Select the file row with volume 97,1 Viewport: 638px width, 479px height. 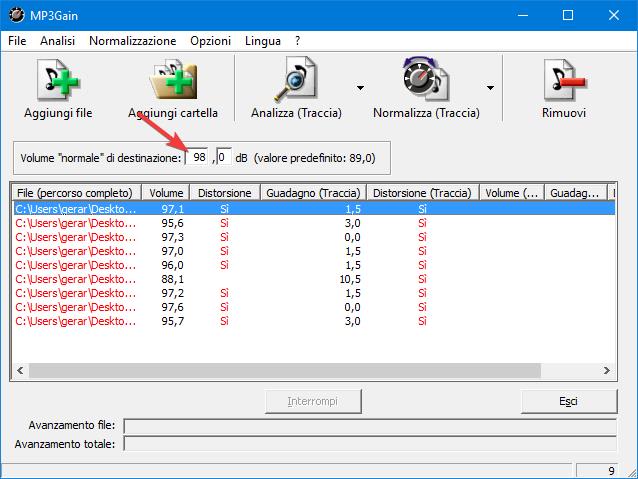tap(314, 209)
